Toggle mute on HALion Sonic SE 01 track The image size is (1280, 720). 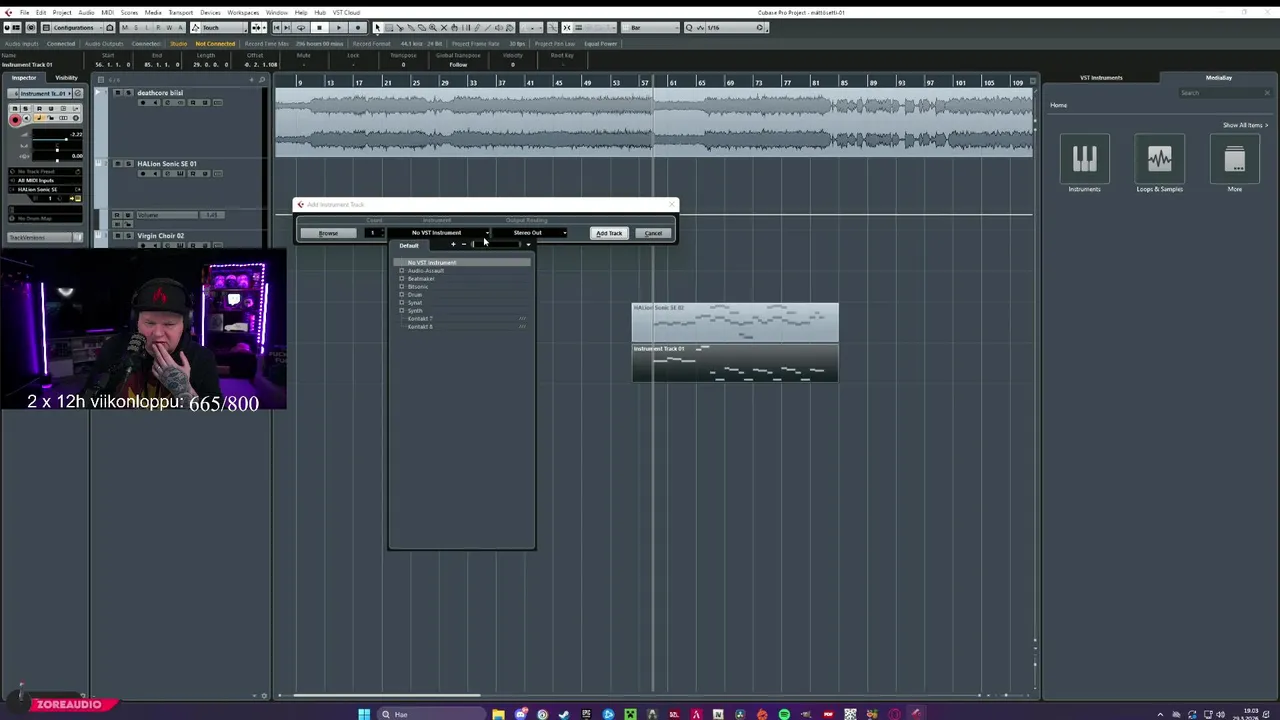click(x=118, y=164)
